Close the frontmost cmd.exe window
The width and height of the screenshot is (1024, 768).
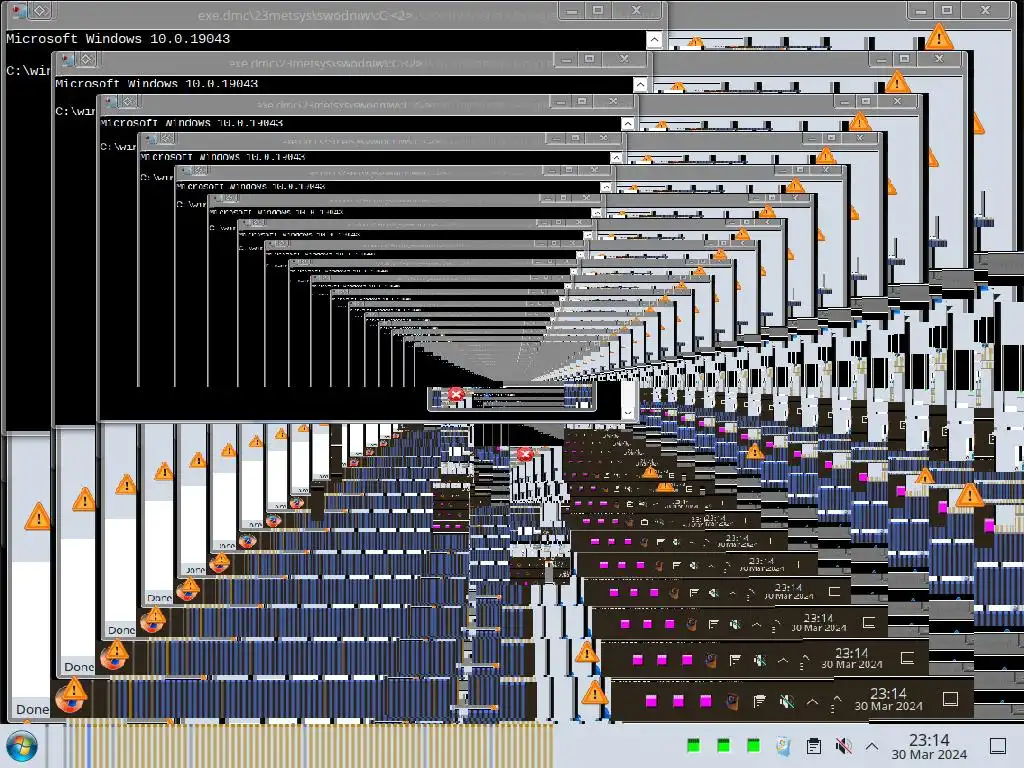635,10
